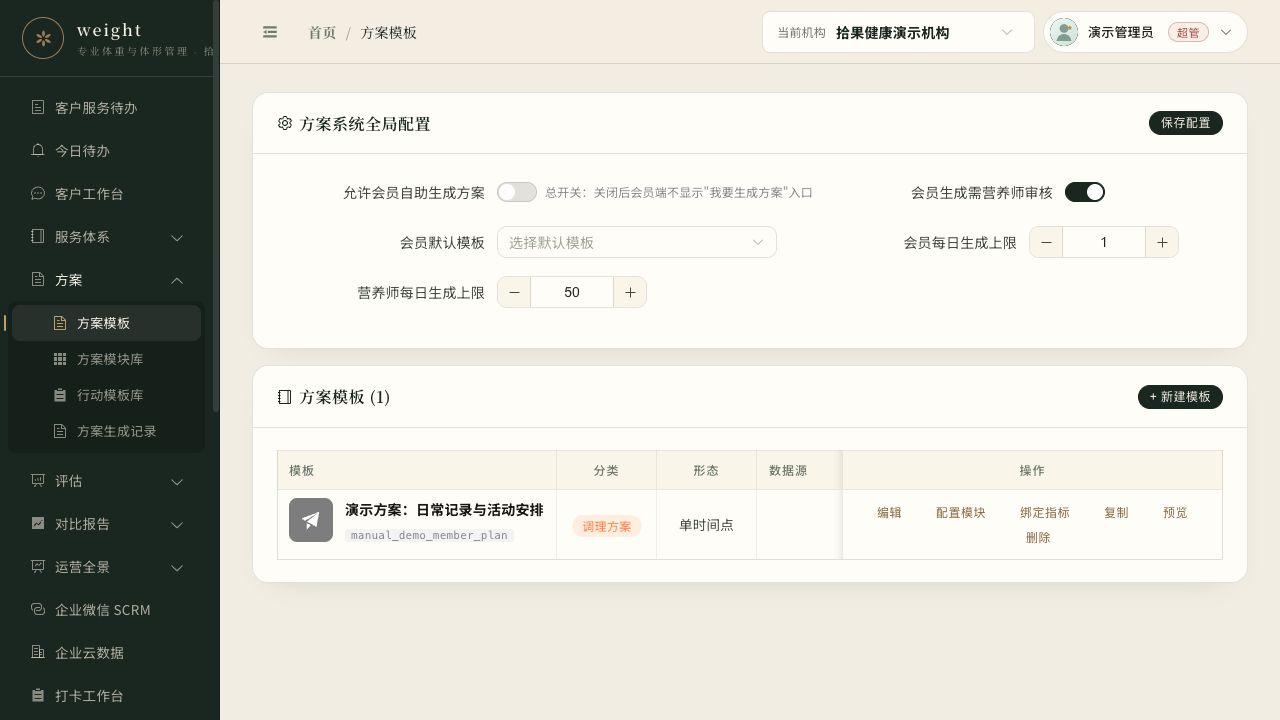This screenshot has height=720, width=1280.
Task: Click the user avatar icon
Action: (x=1064, y=32)
